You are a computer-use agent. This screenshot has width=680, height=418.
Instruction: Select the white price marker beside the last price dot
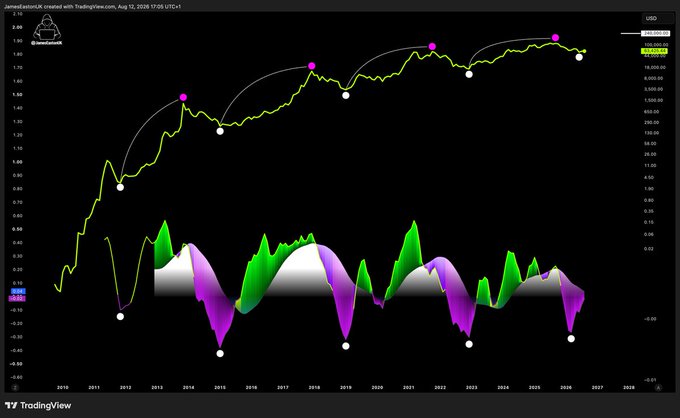pyautogui.click(x=579, y=57)
